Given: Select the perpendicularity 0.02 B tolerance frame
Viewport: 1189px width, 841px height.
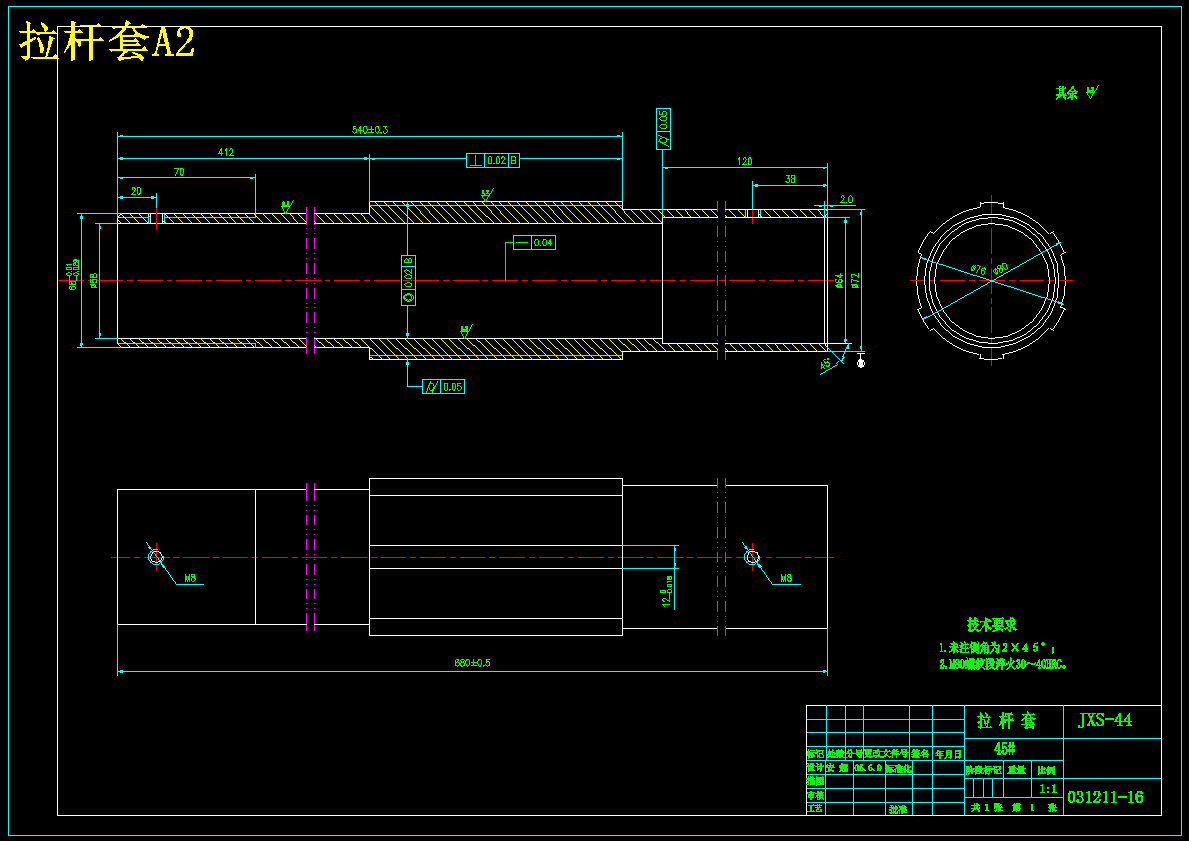Looking at the screenshot, I should 493,161.
